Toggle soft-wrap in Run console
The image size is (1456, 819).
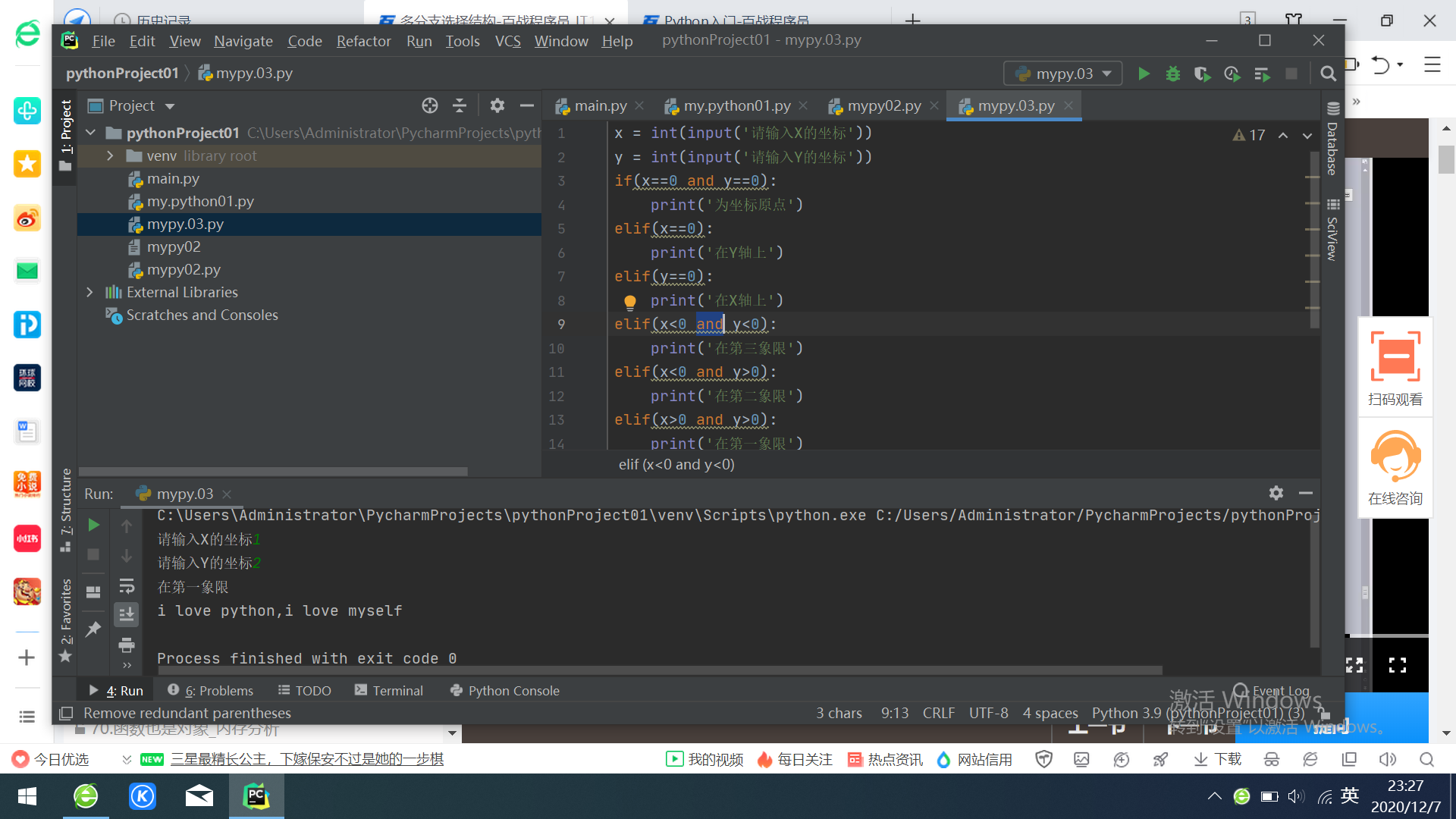coord(127,585)
